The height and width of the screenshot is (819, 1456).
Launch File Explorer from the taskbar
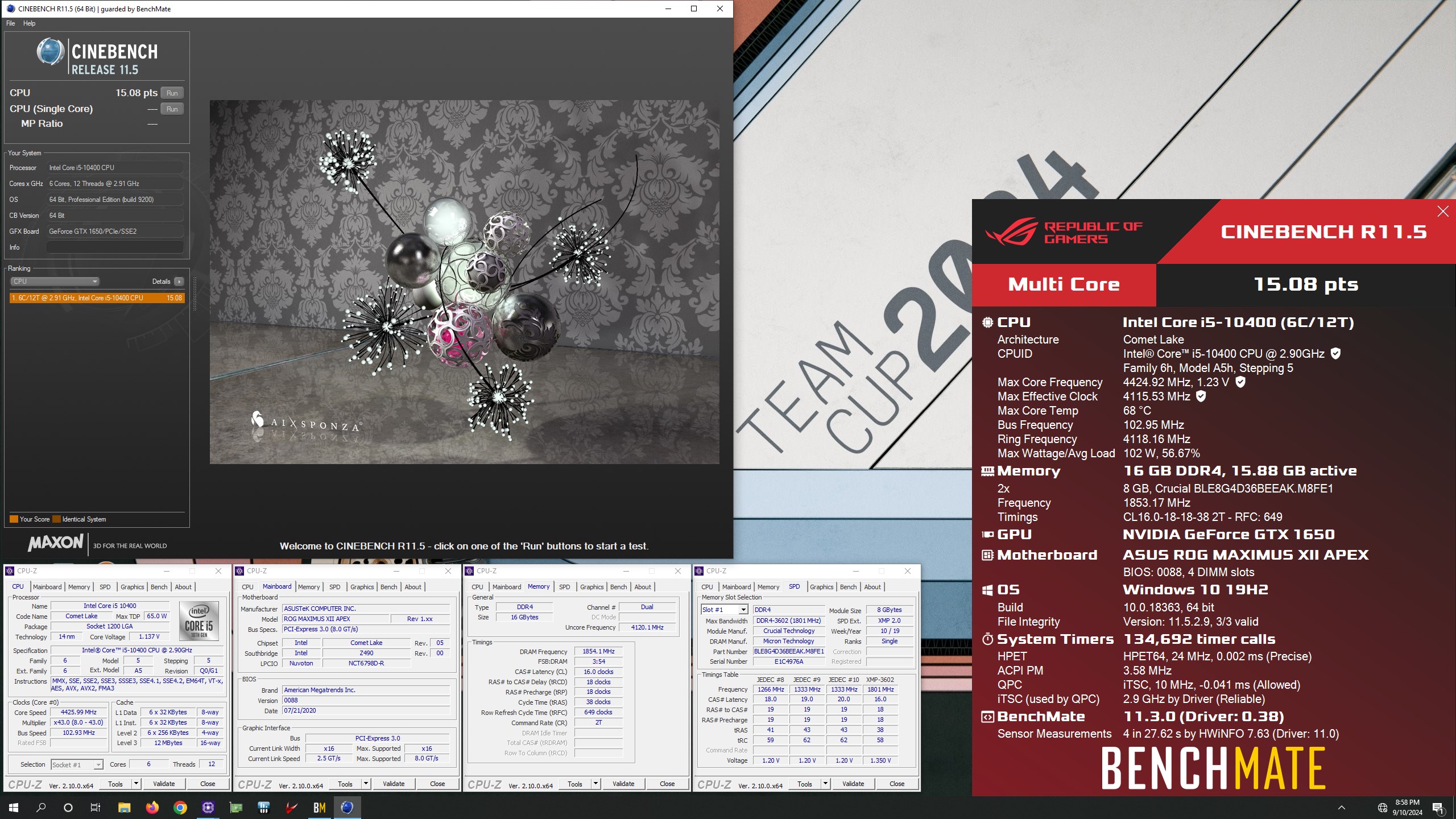tap(124, 807)
